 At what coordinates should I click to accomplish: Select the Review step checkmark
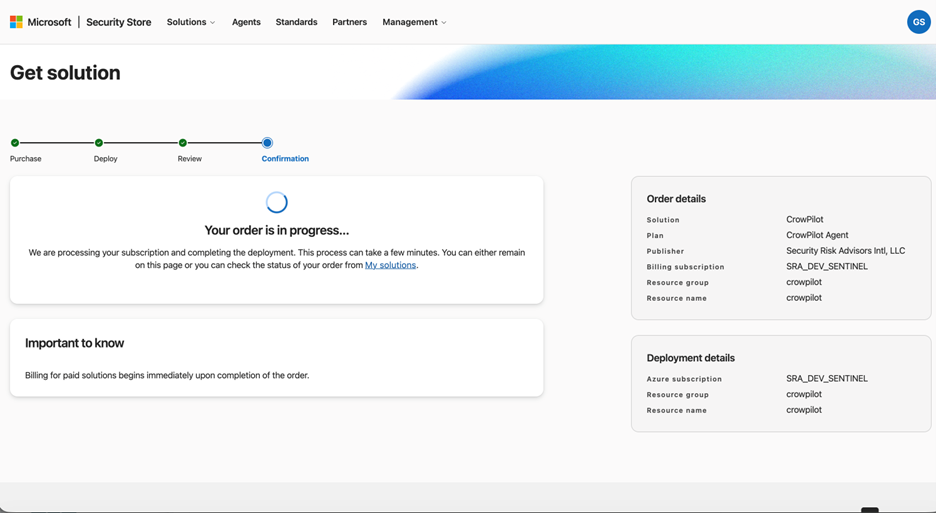click(x=183, y=143)
